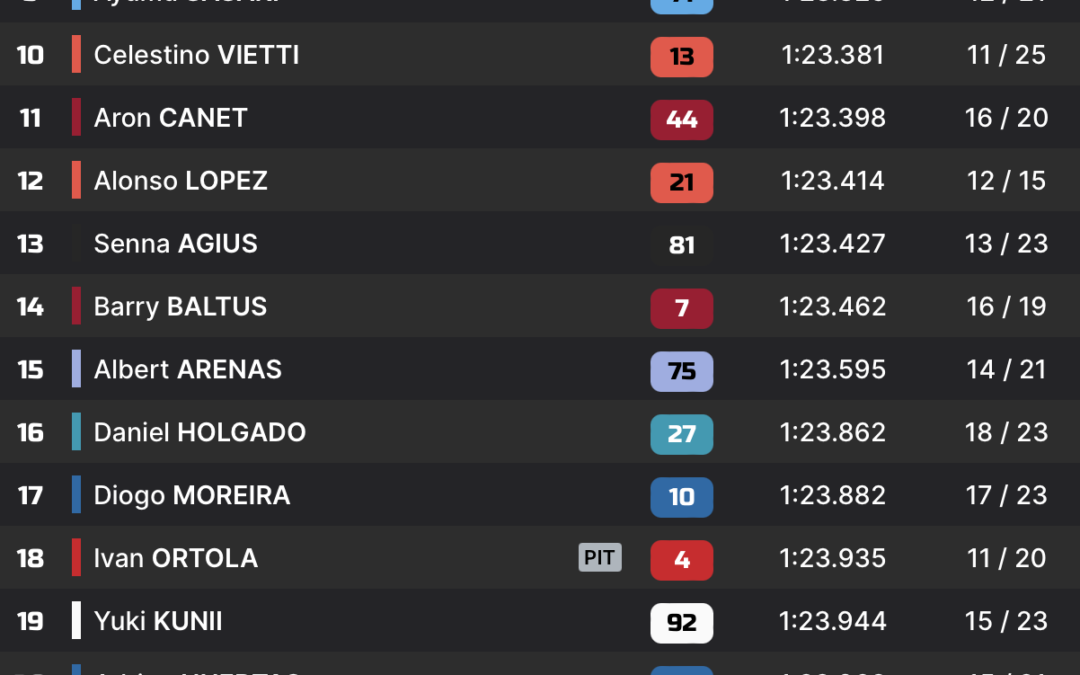
Task: Click position 14 for Barry BALTUS
Action: click(x=30, y=307)
